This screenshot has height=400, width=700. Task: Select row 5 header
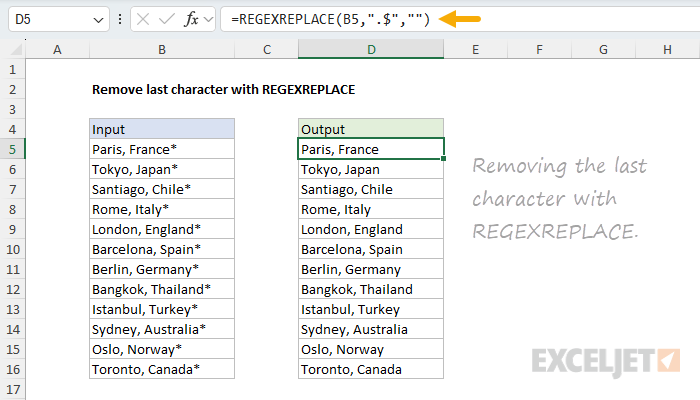click(x=12, y=149)
